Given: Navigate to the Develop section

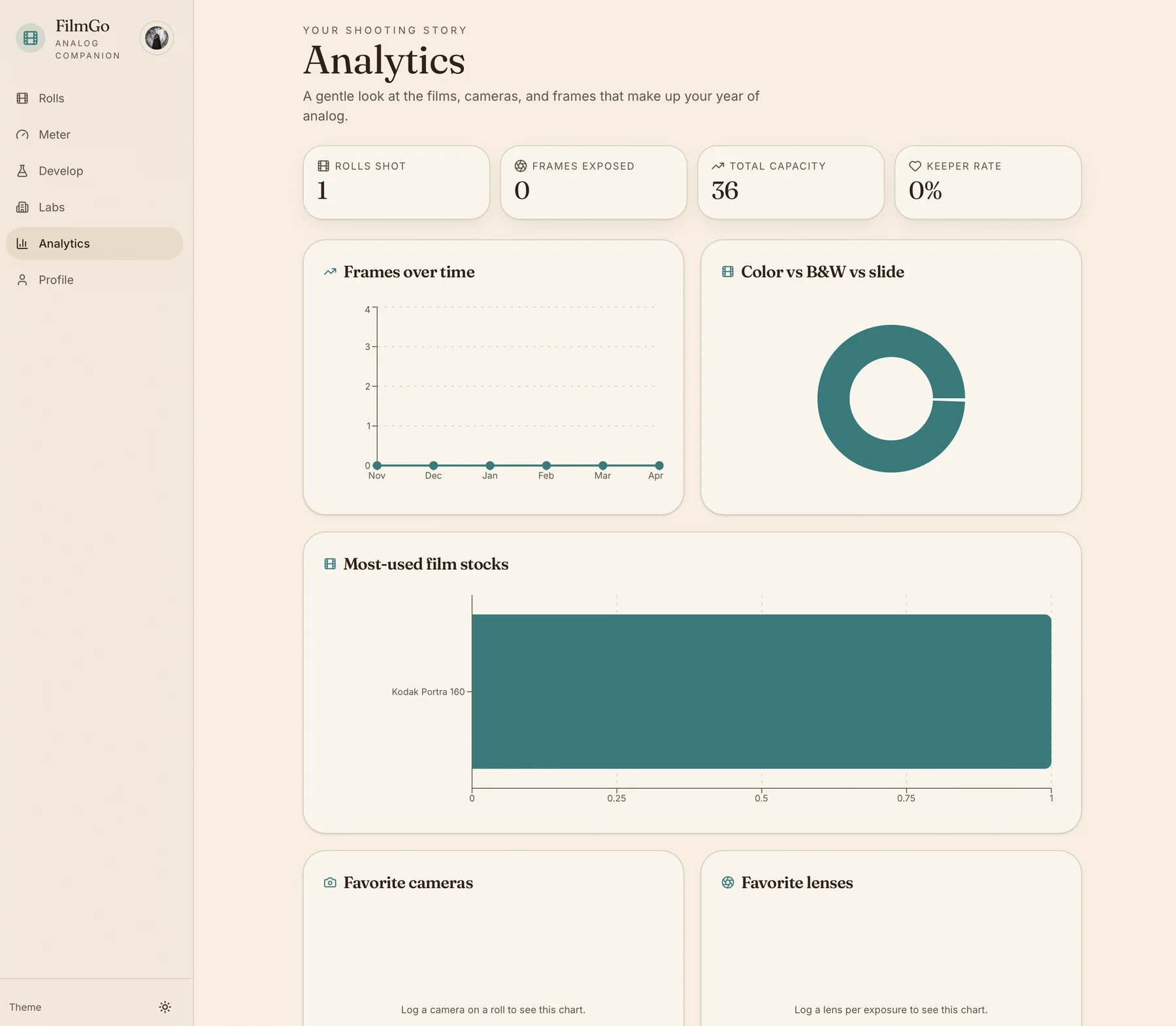Looking at the screenshot, I should point(95,171).
